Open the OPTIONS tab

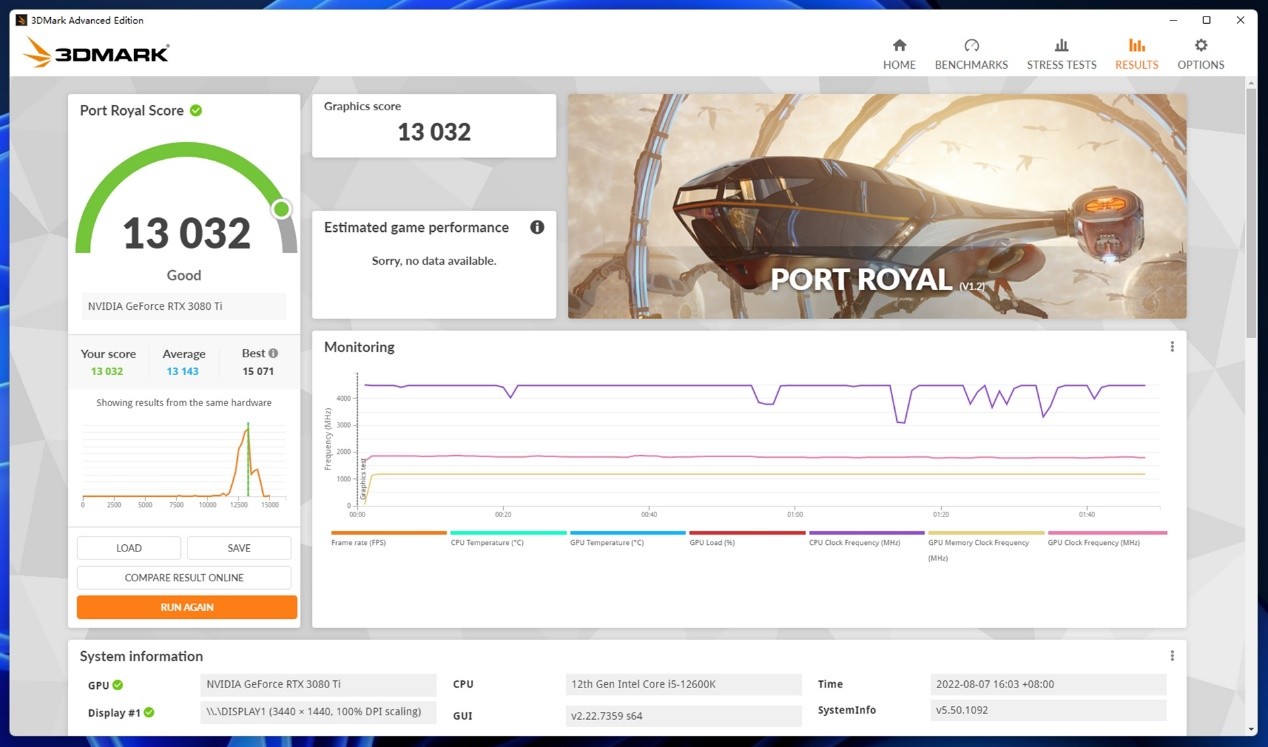(1200, 54)
